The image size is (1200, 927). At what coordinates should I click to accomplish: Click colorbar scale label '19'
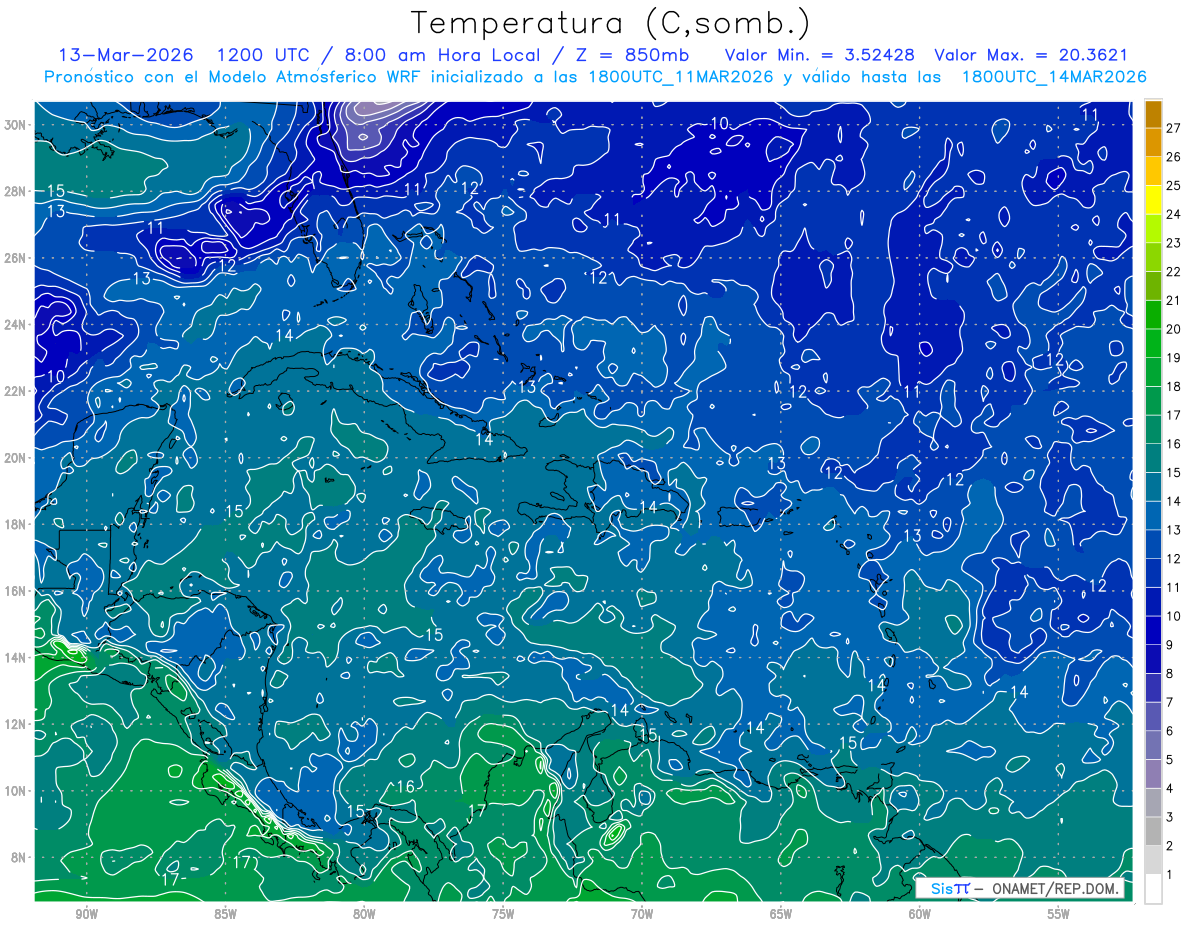1174,358
